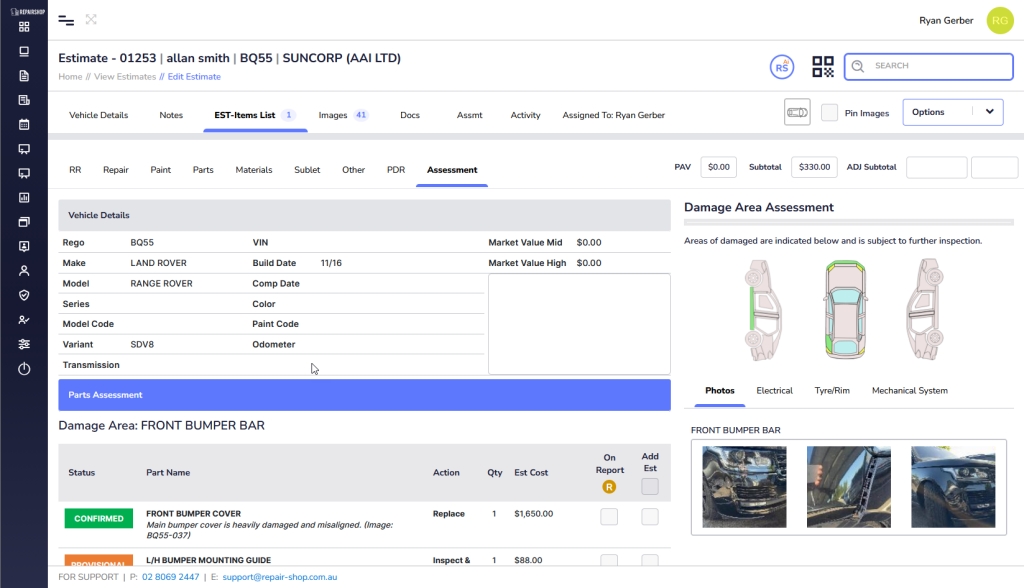The width and height of the screenshot is (1024, 588).
Task: Open the QR code icon
Action: pyautogui.click(x=823, y=67)
